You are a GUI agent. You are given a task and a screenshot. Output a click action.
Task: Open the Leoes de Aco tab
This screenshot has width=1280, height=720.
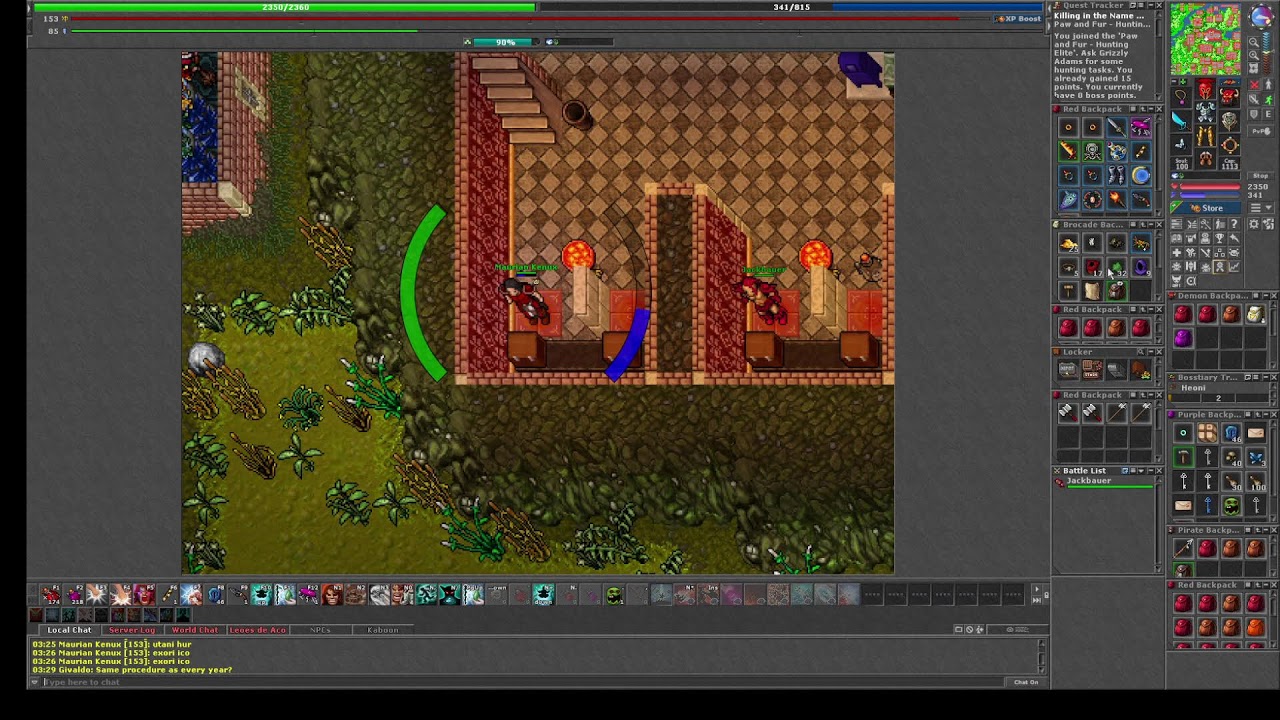pos(258,630)
